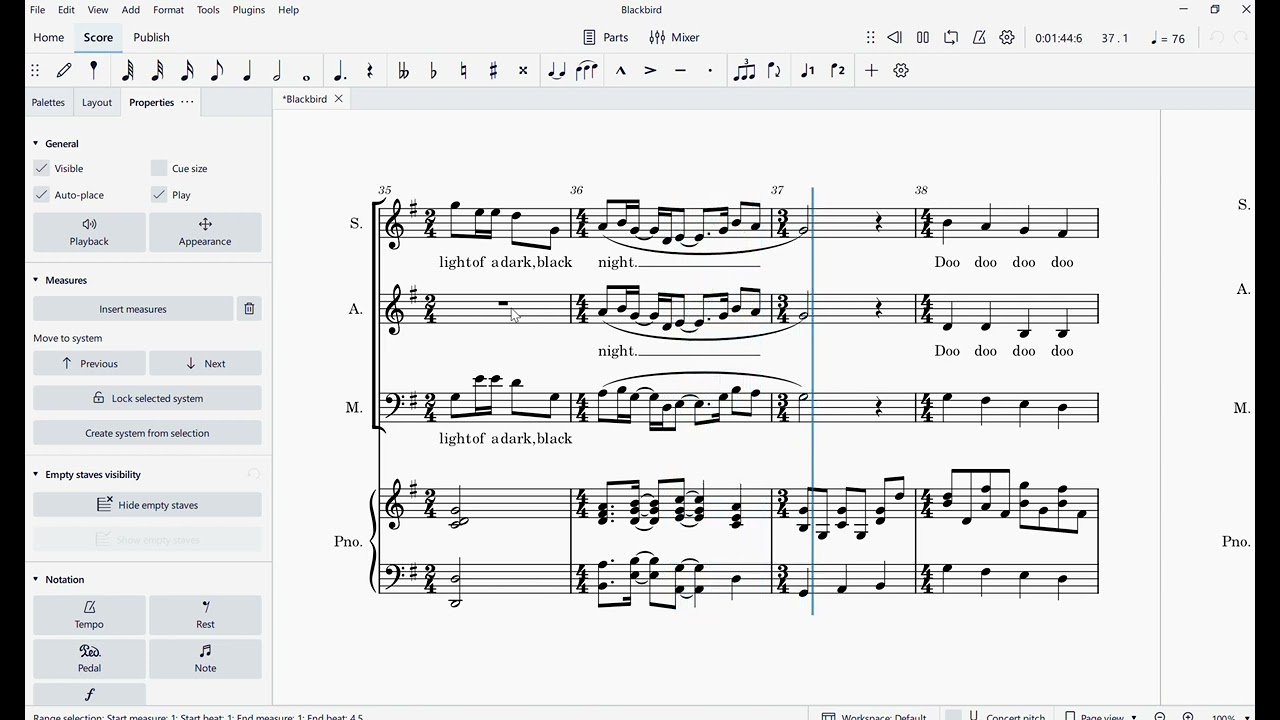Click Create system from selection
The height and width of the screenshot is (720, 1280).
(x=147, y=433)
